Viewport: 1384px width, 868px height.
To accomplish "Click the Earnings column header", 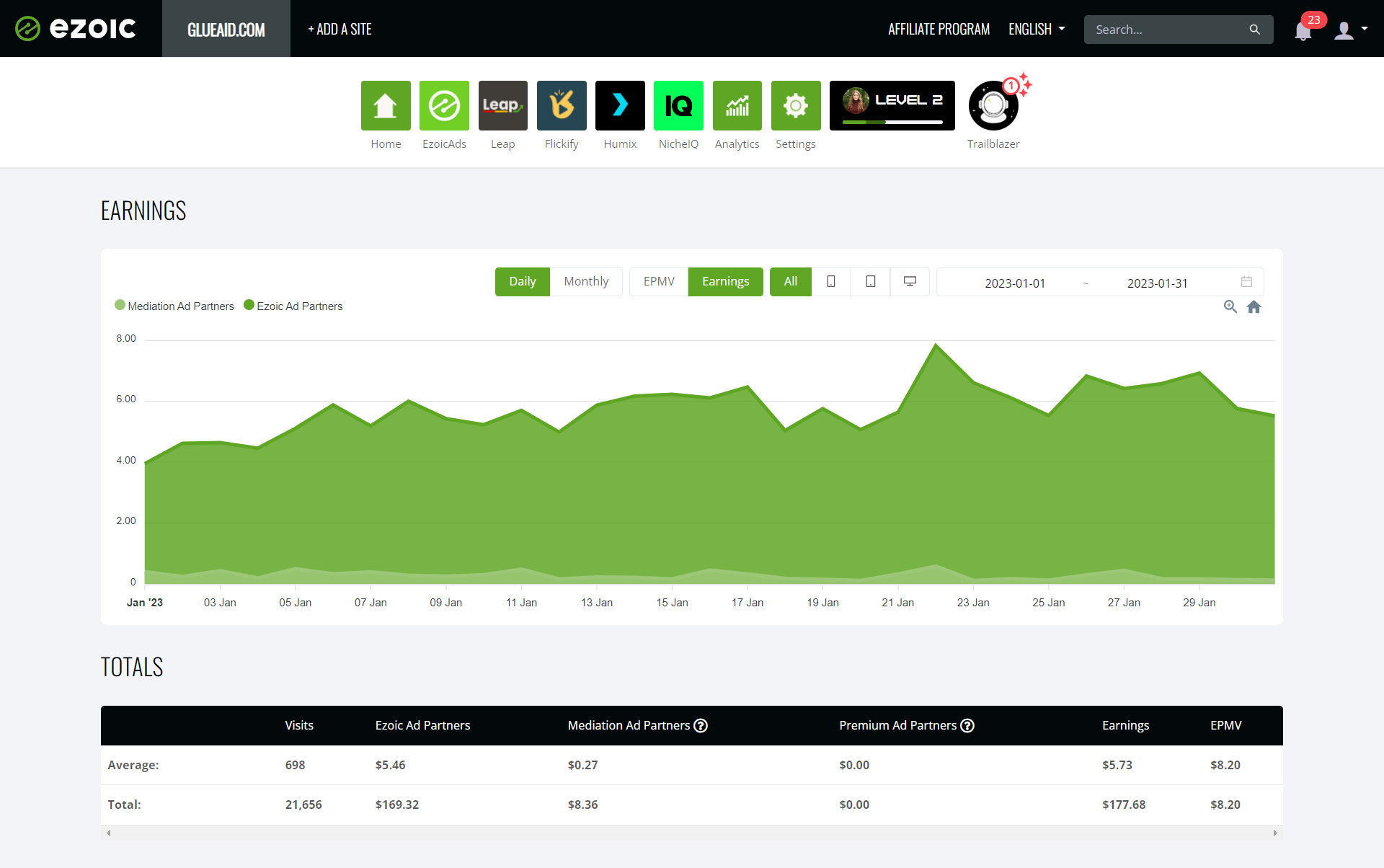I will click(1125, 725).
